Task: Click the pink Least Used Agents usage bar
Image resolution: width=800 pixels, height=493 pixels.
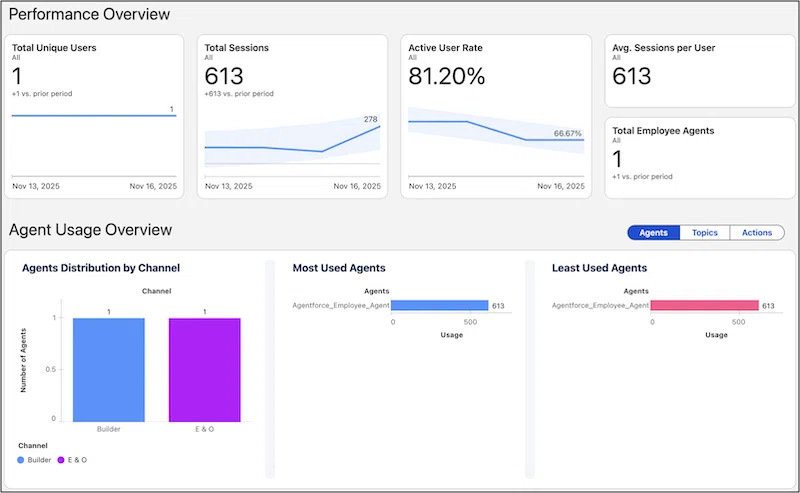Action: pyautogui.click(x=705, y=305)
